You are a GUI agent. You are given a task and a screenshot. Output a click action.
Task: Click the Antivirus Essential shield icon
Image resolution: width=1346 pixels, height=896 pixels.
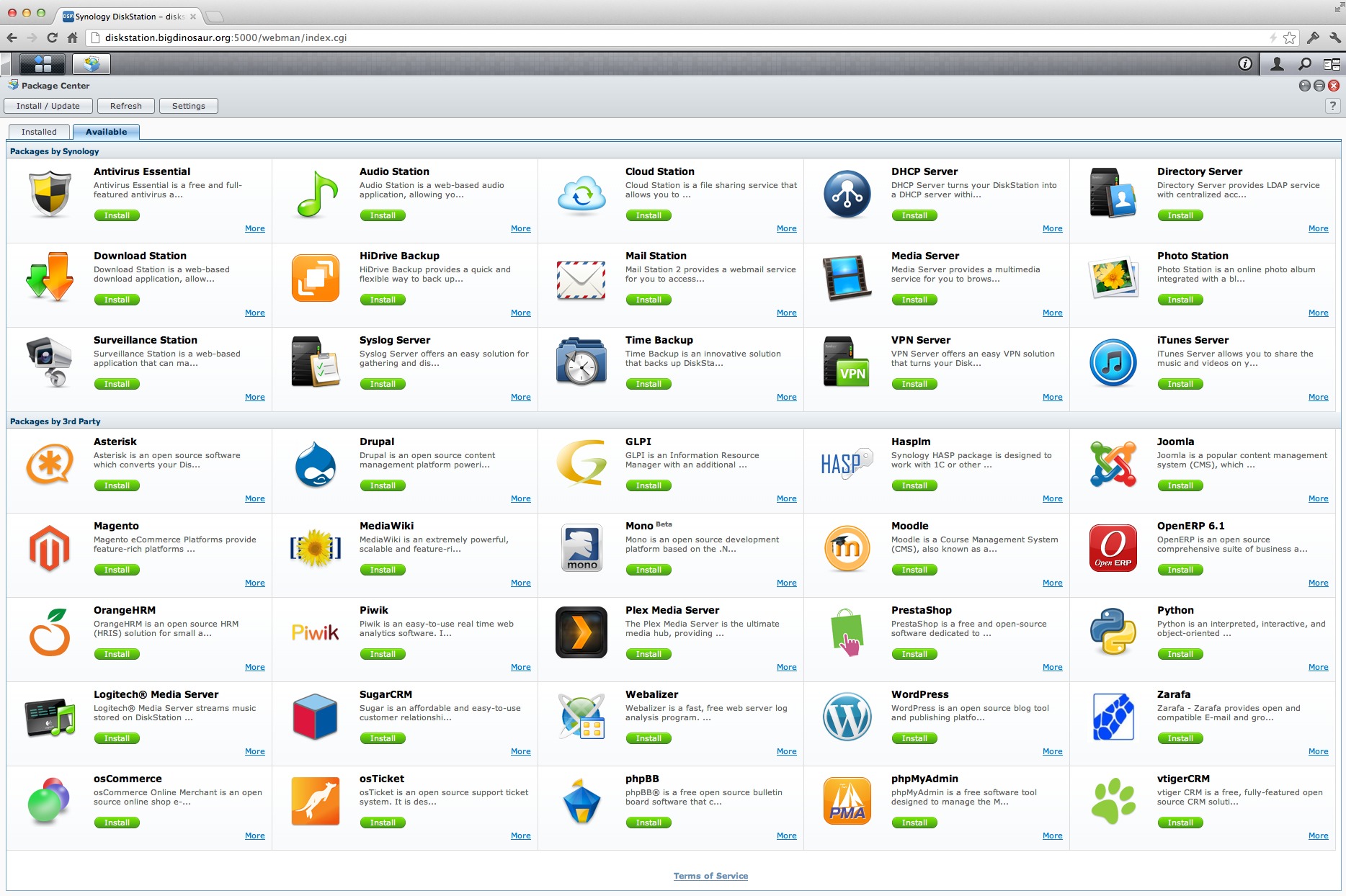tap(50, 194)
